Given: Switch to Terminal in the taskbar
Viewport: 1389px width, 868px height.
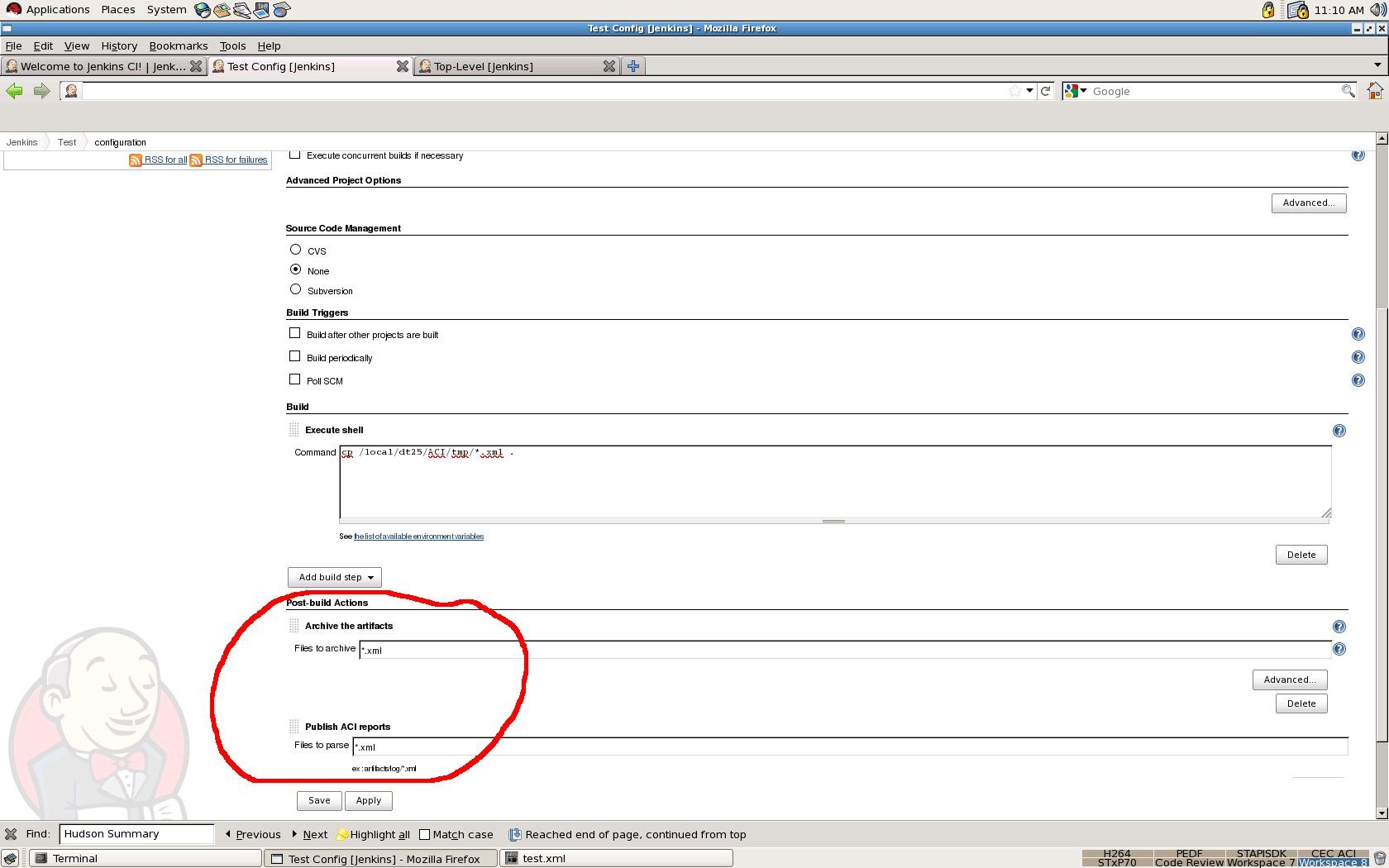Looking at the screenshot, I should [x=145, y=859].
